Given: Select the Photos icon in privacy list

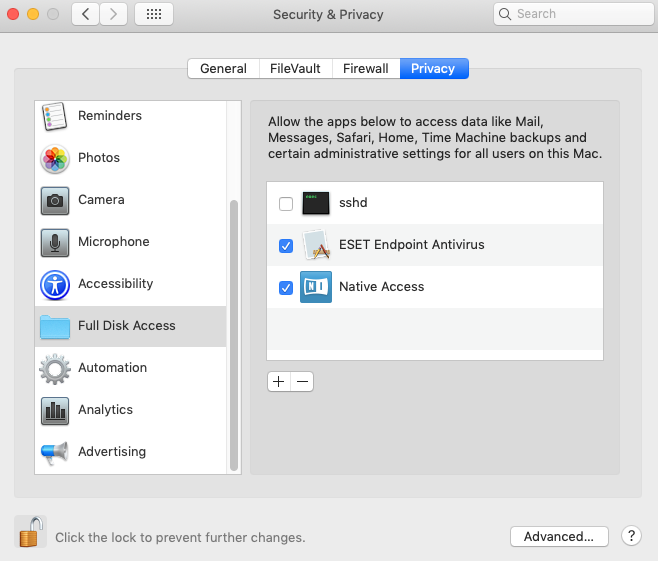Looking at the screenshot, I should click(x=54, y=159).
